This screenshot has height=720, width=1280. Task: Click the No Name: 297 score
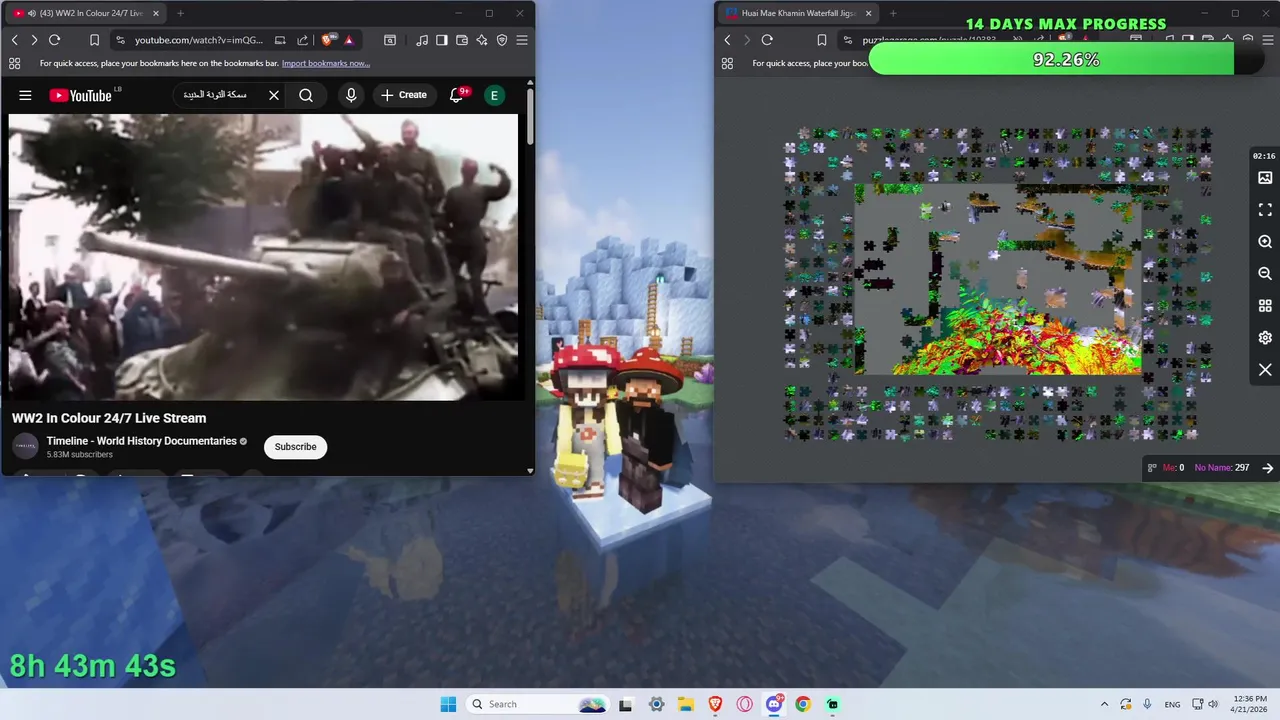coord(1221,468)
